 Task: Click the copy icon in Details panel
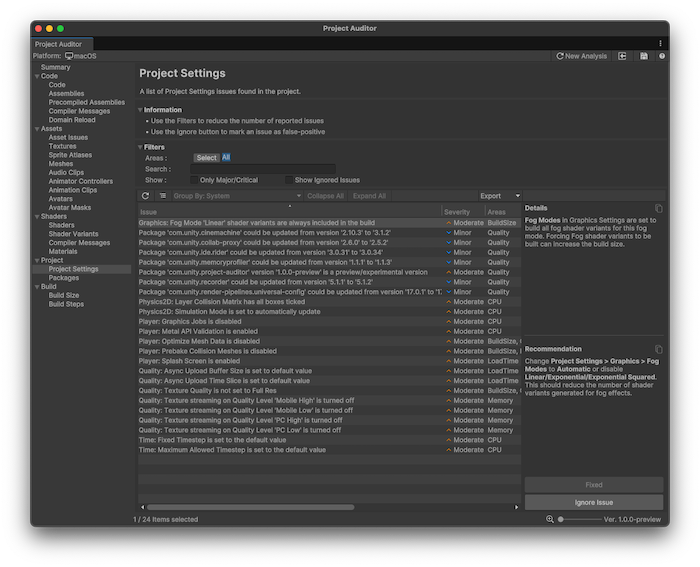click(658, 208)
